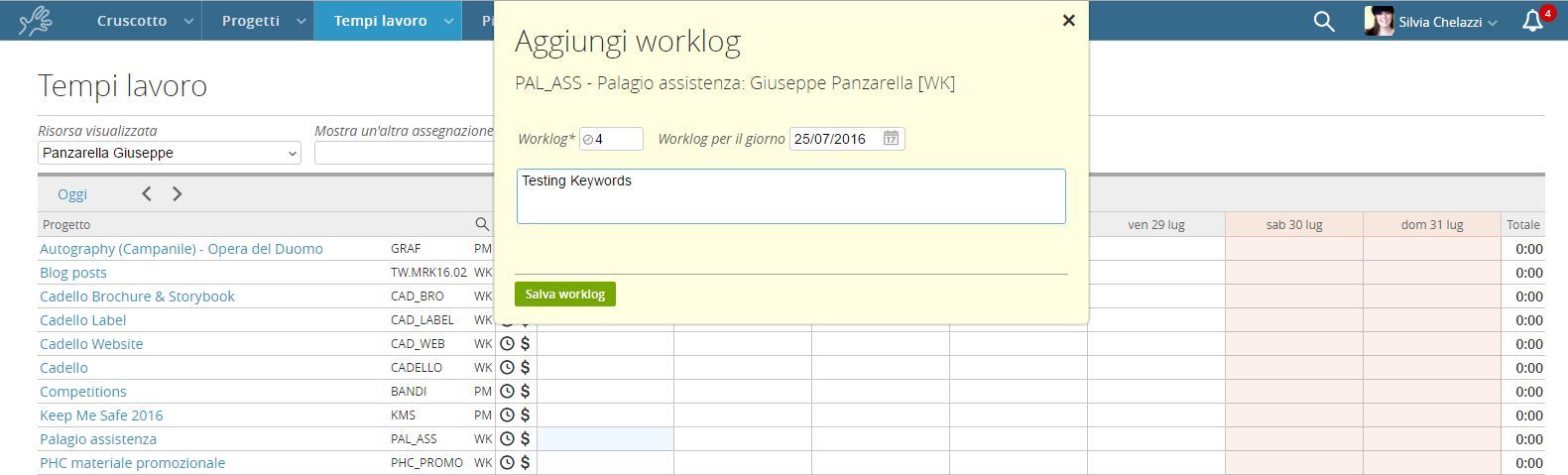Close the Aggiungi worklog dialog
This screenshot has width=1568, height=475.
pyautogui.click(x=1068, y=20)
